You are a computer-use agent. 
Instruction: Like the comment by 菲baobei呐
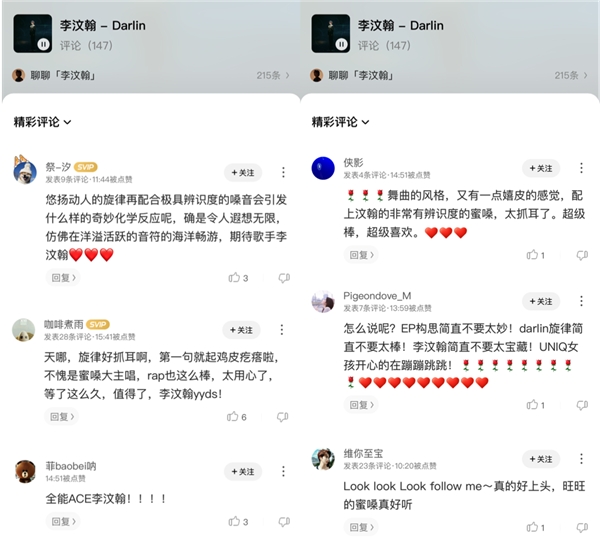pos(238,521)
